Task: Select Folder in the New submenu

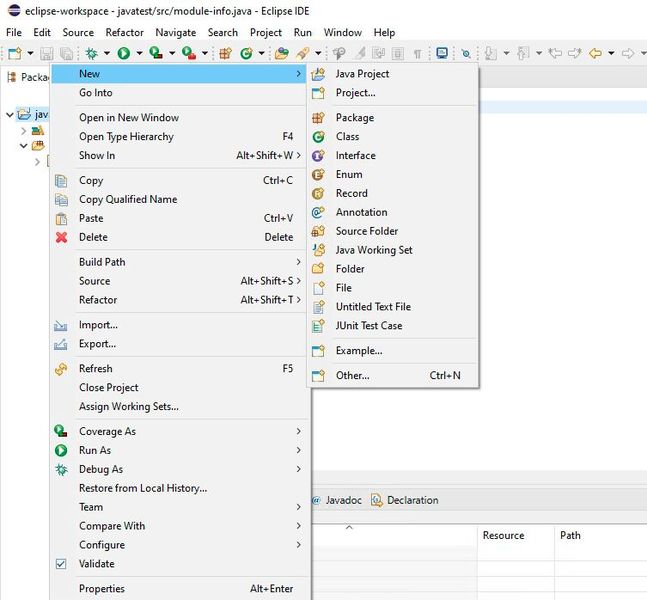Action: (x=393, y=269)
